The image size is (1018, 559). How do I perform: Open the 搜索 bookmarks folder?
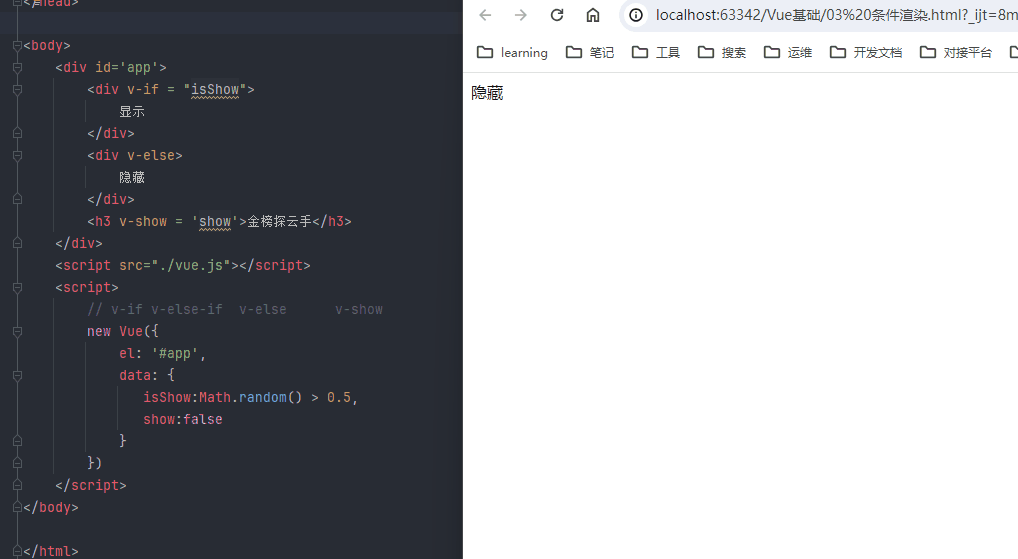pos(722,53)
